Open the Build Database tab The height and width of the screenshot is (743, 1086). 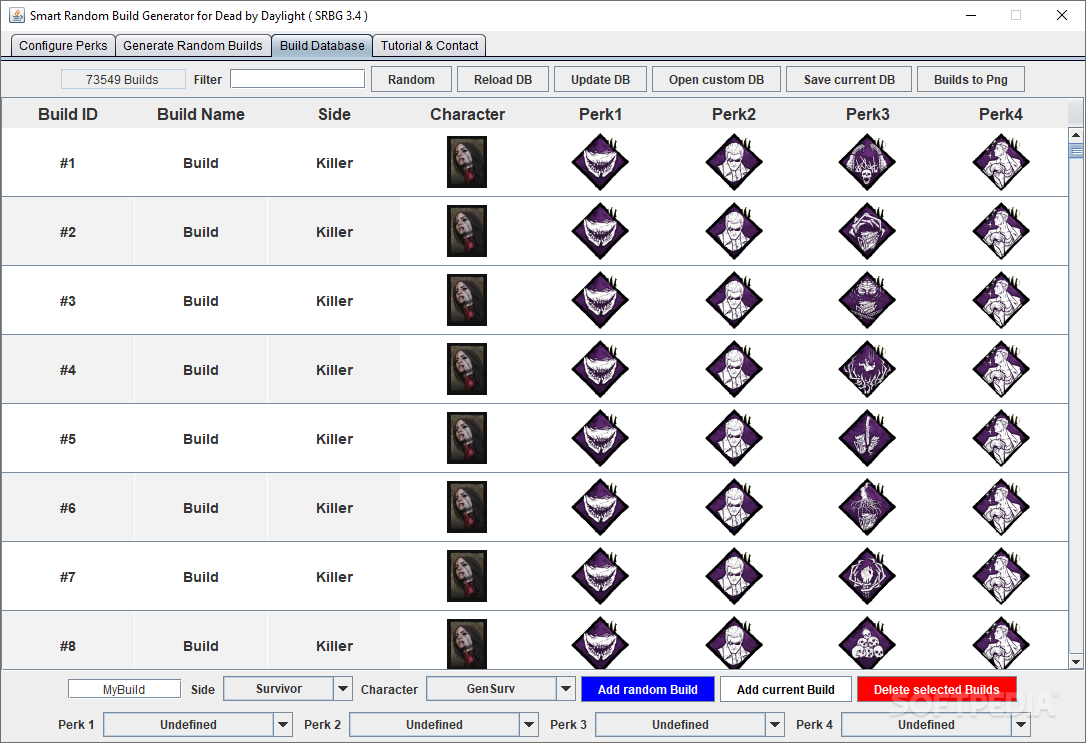tap(322, 46)
